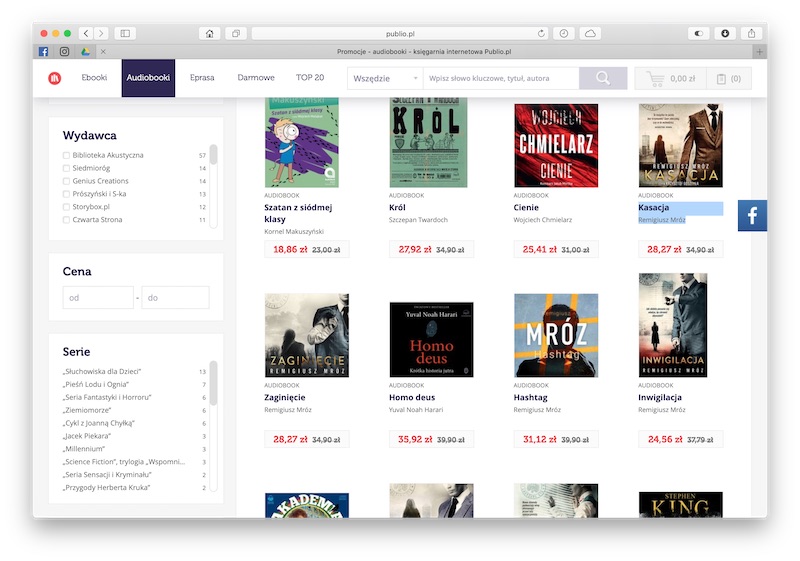Open the Ebooki menu tab
This screenshot has width=800, height=561.
[94, 78]
